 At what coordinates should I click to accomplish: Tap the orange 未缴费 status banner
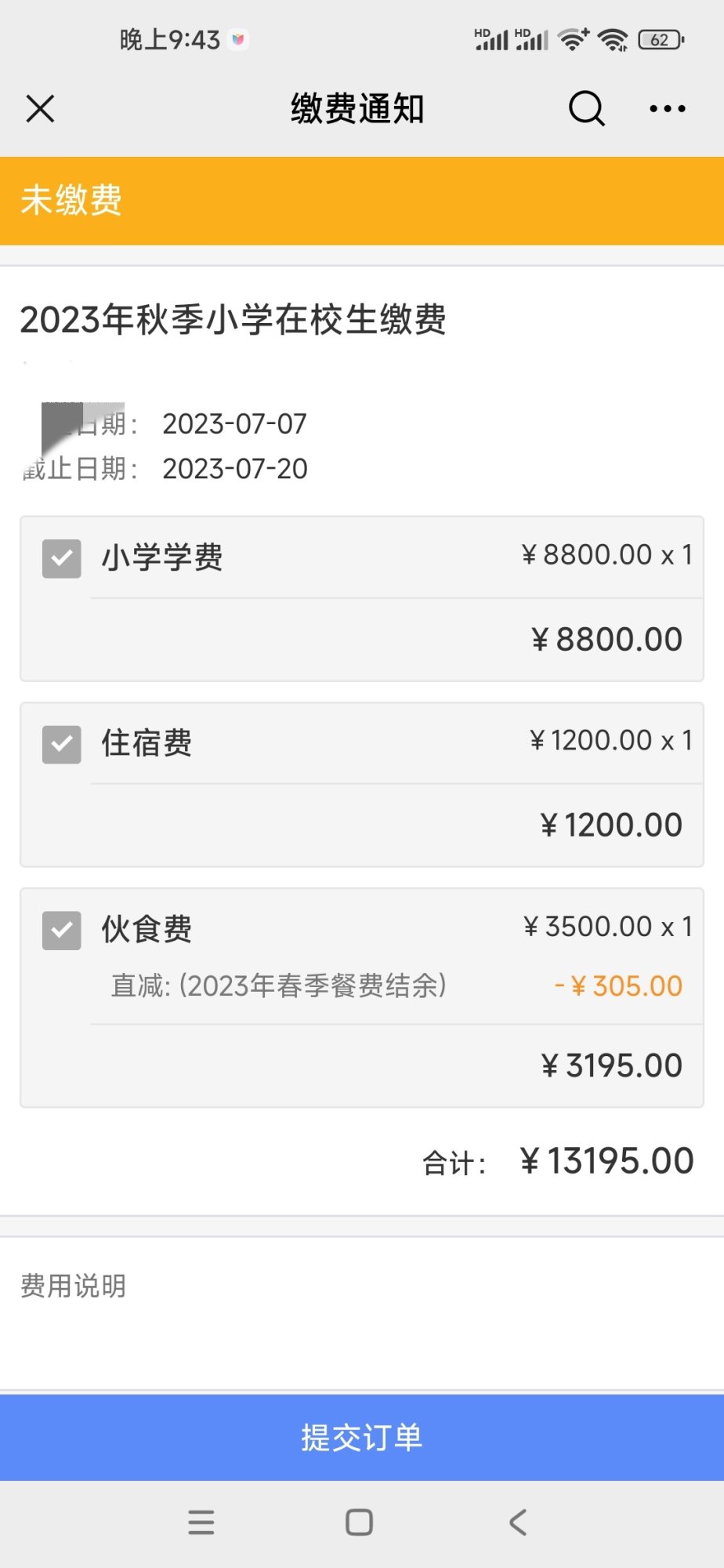pos(362,201)
